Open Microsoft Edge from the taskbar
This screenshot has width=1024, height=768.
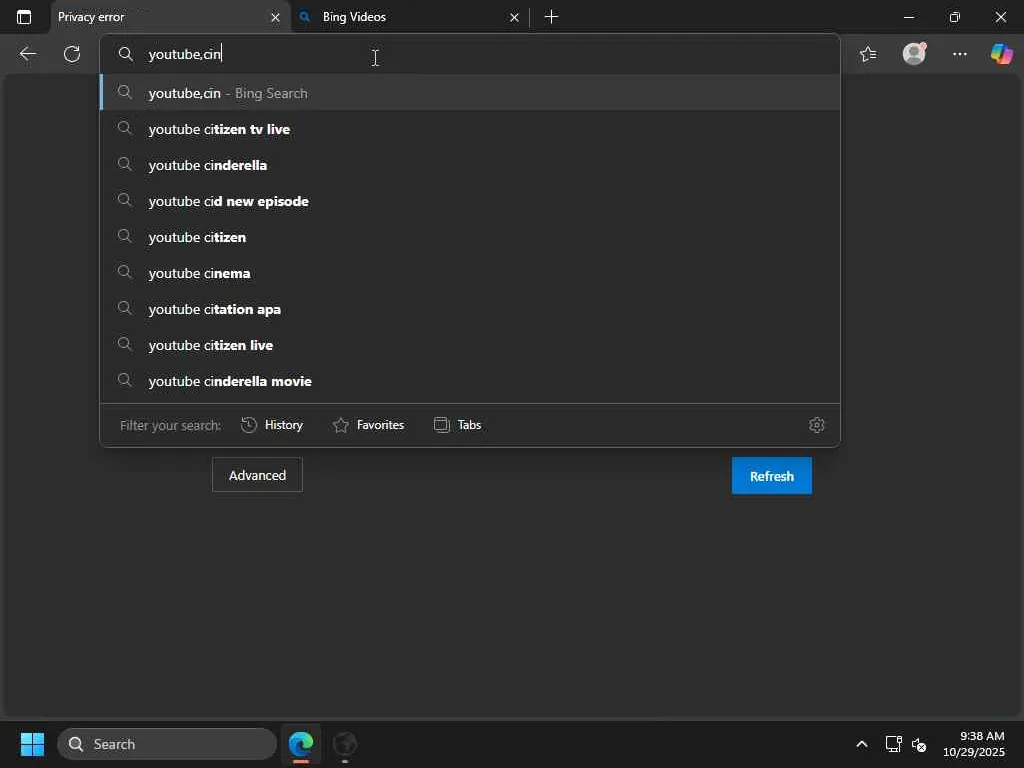pyautogui.click(x=301, y=744)
